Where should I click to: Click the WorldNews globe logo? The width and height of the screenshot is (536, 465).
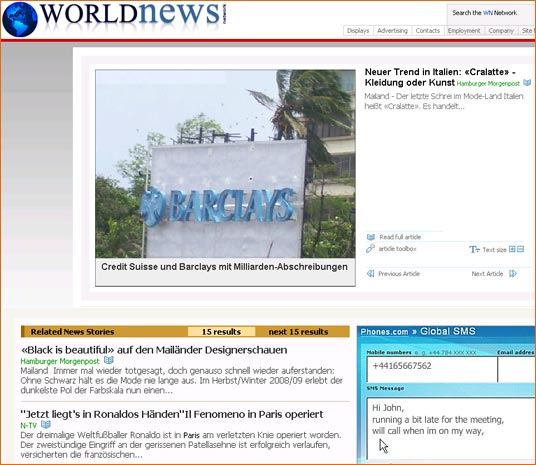click(x=19, y=19)
